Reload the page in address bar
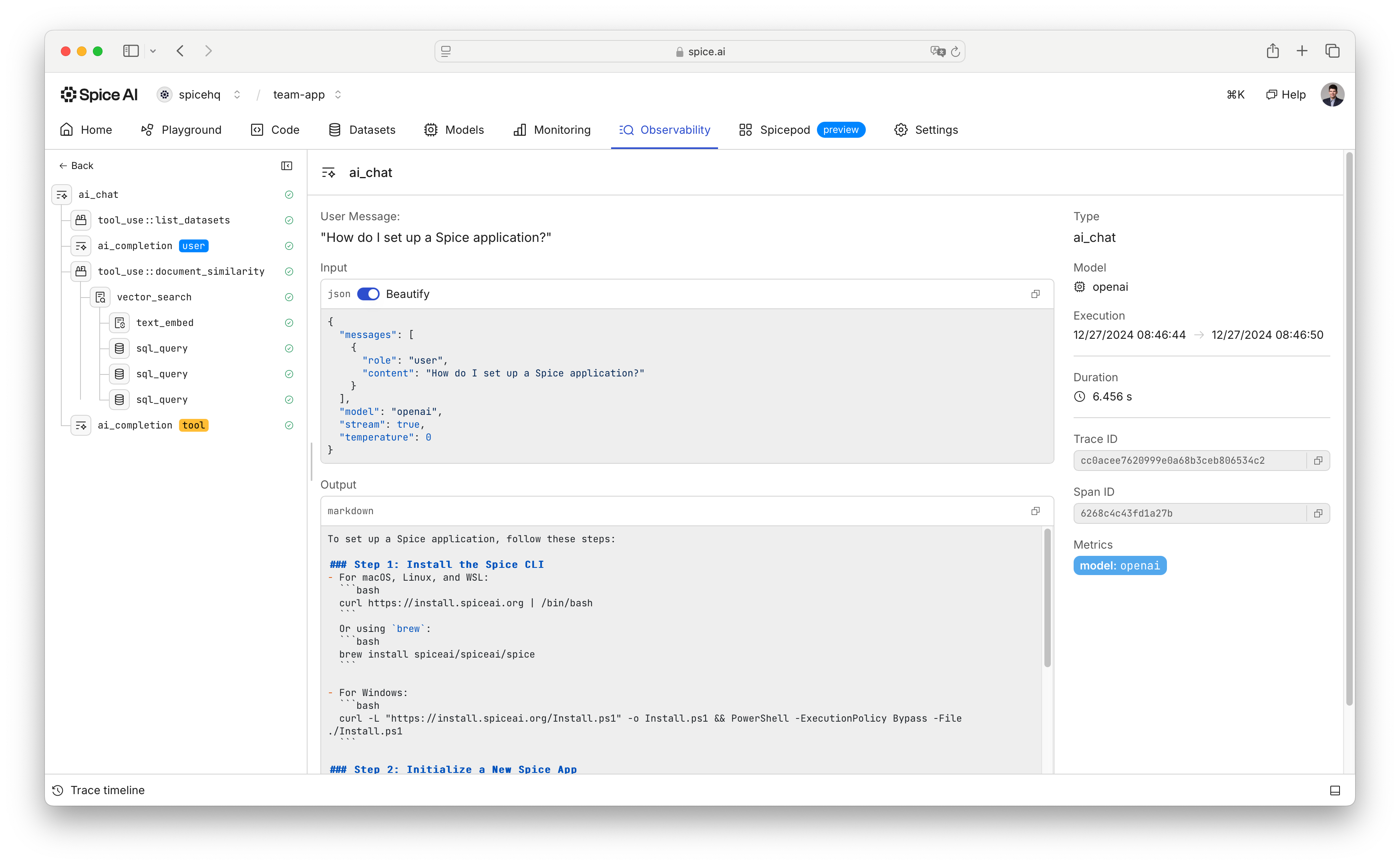Screen dimensions: 1400x865 [x=955, y=52]
